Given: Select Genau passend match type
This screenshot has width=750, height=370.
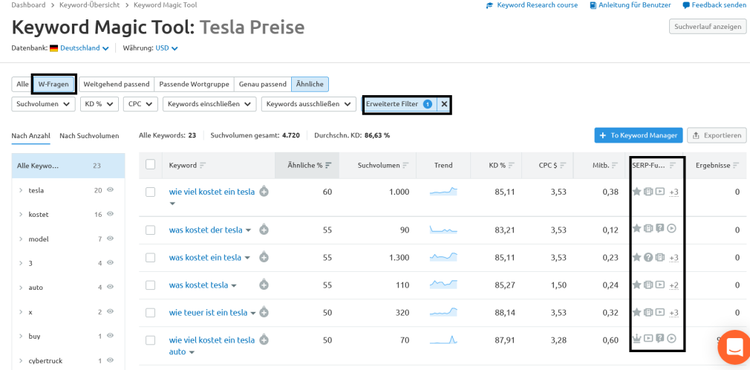Looking at the screenshot, I should (x=263, y=84).
